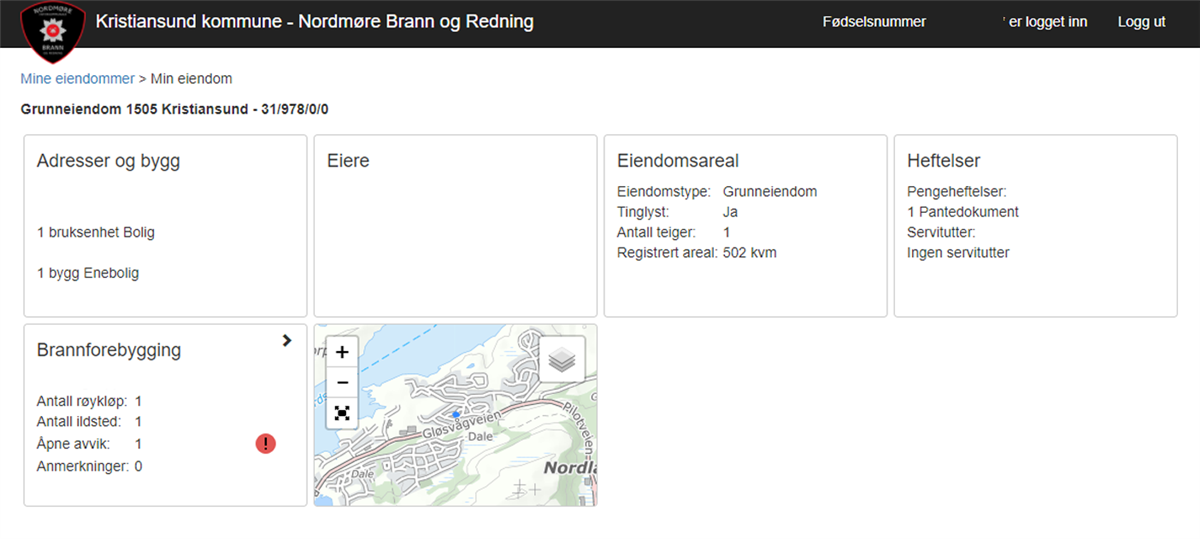Click 'Åpne avvik: 1' row
This screenshot has width=1200, height=539.
click(89, 443)
